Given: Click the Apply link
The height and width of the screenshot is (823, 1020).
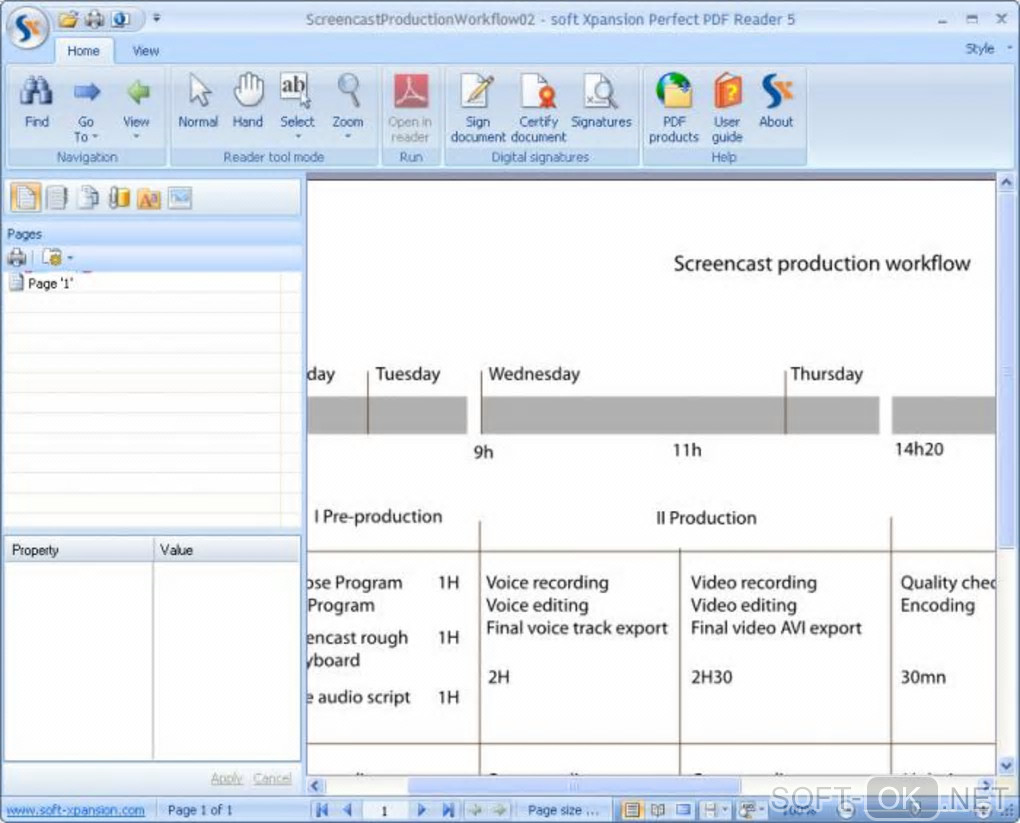Looking at the screenshot, I should pos(226,778).
